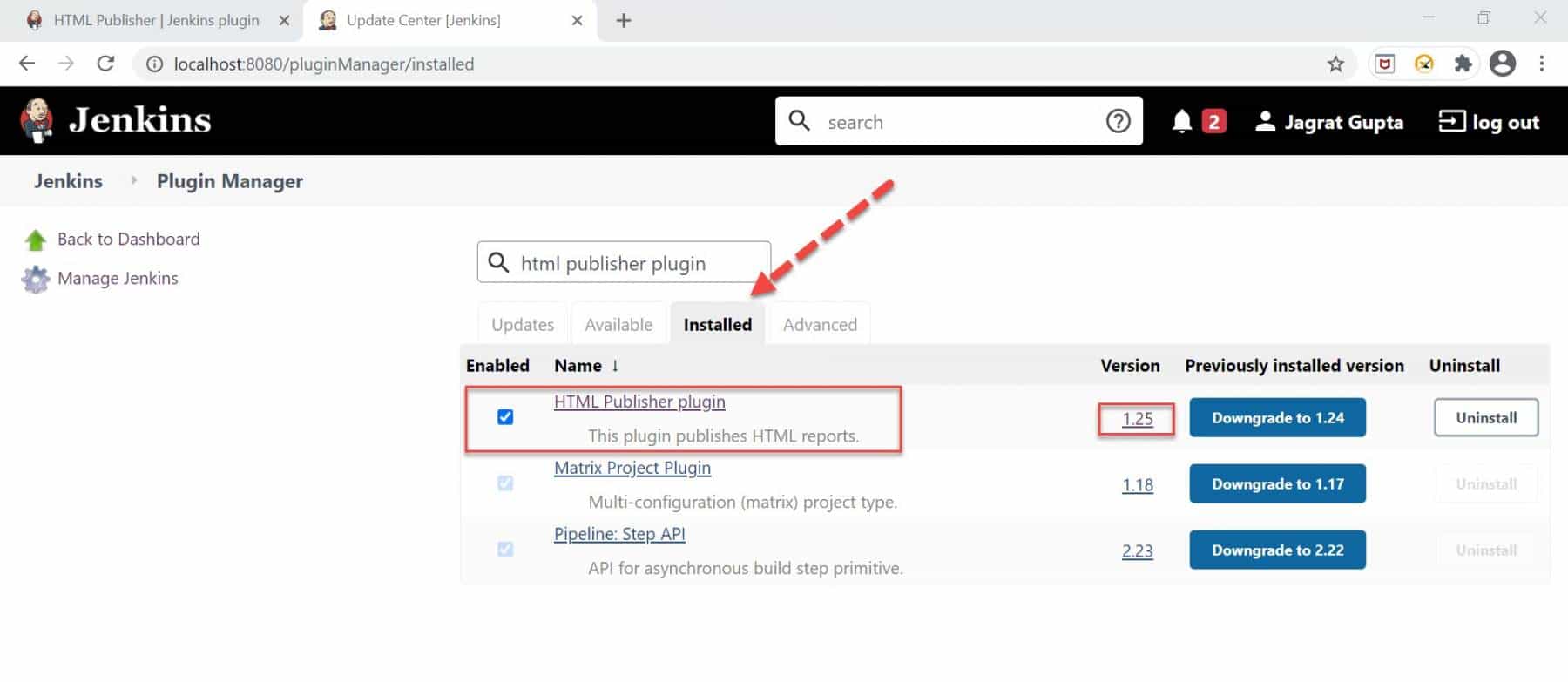The height and width of the screenshot is (682, 1568).
Task: Click the red shield extension icon
Action: (1384, 64)
